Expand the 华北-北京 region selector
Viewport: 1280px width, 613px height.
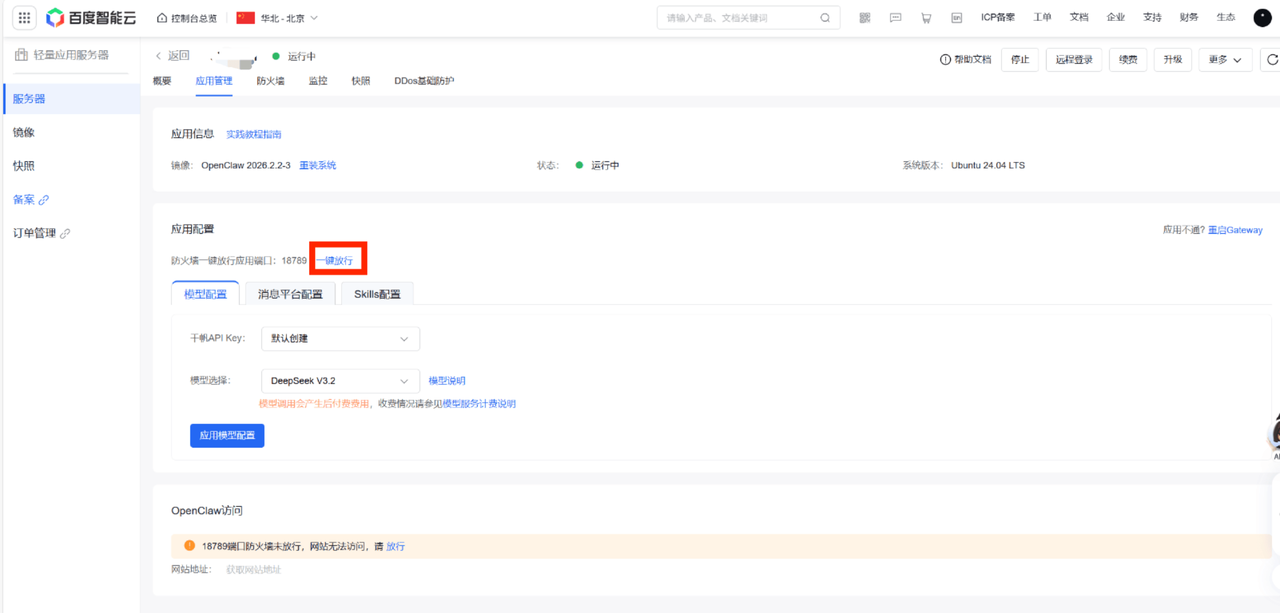point(278,18)
